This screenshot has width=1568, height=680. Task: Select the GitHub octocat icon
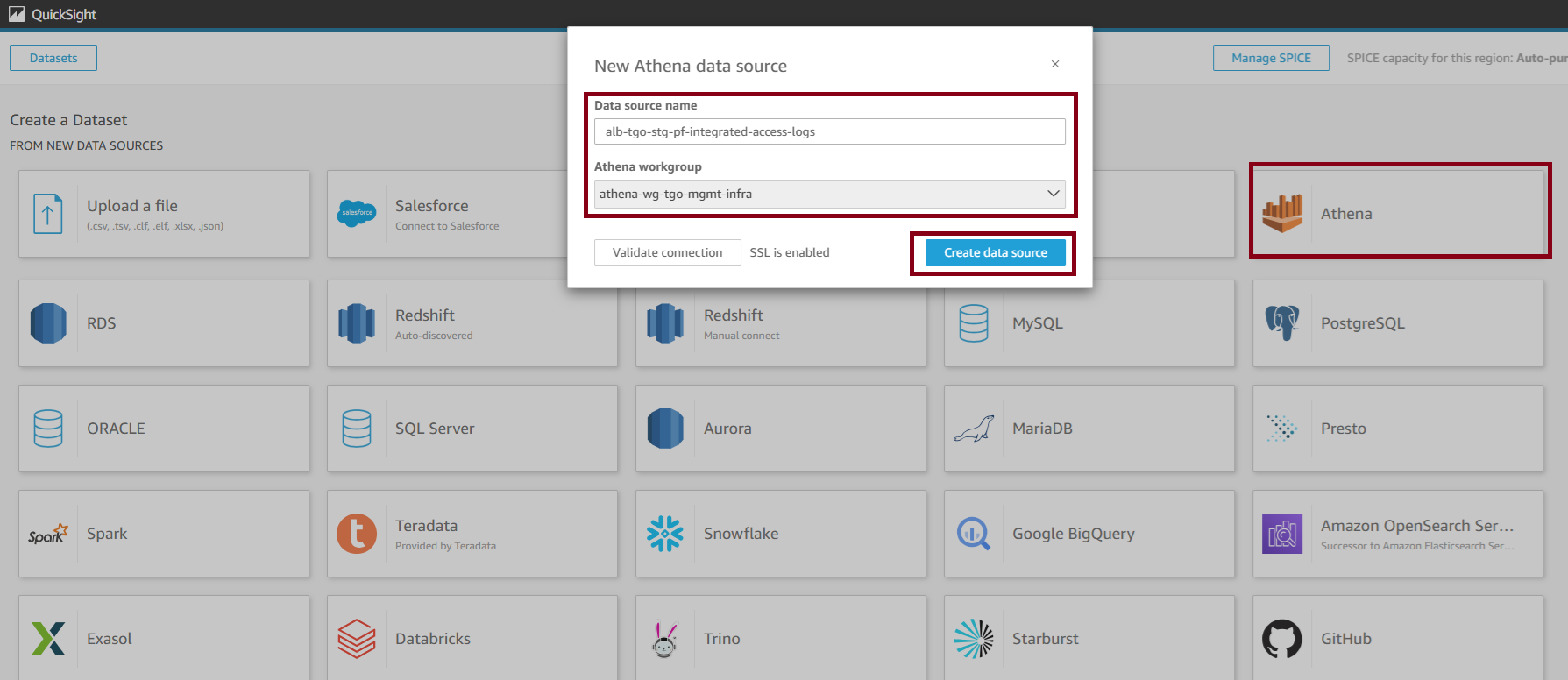[x=1282, y=639]
